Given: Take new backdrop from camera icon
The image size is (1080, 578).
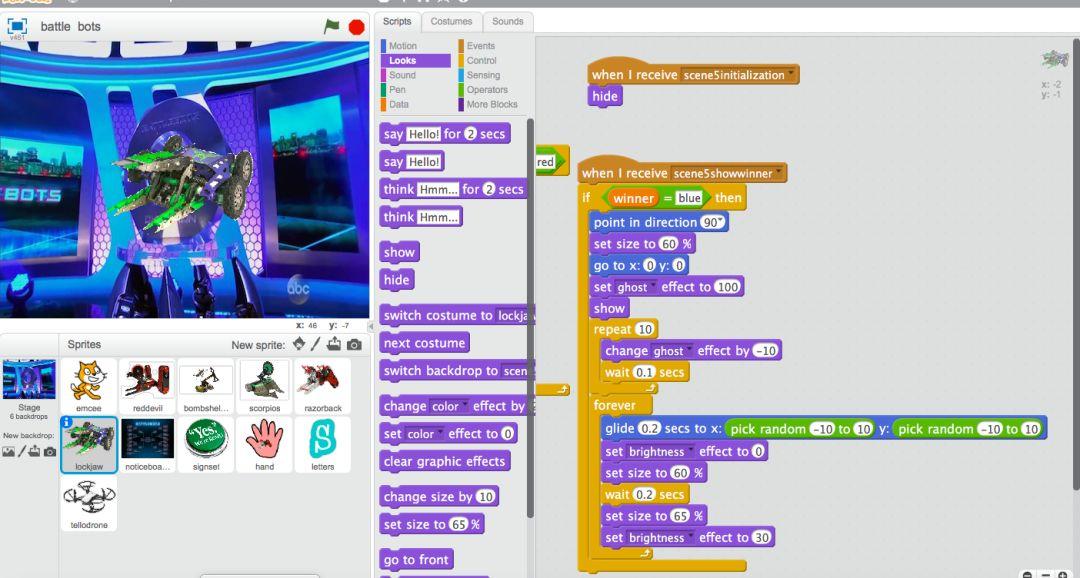Looking at the screenshot, I should click(50, 452).
